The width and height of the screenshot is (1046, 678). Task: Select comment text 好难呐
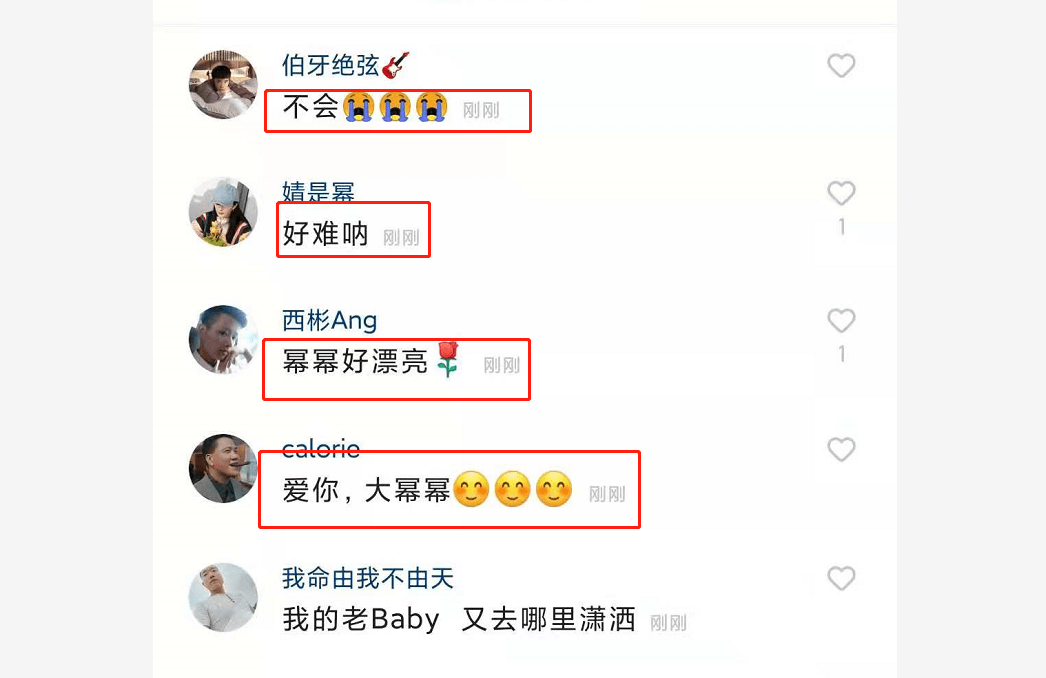coord(326,234)
